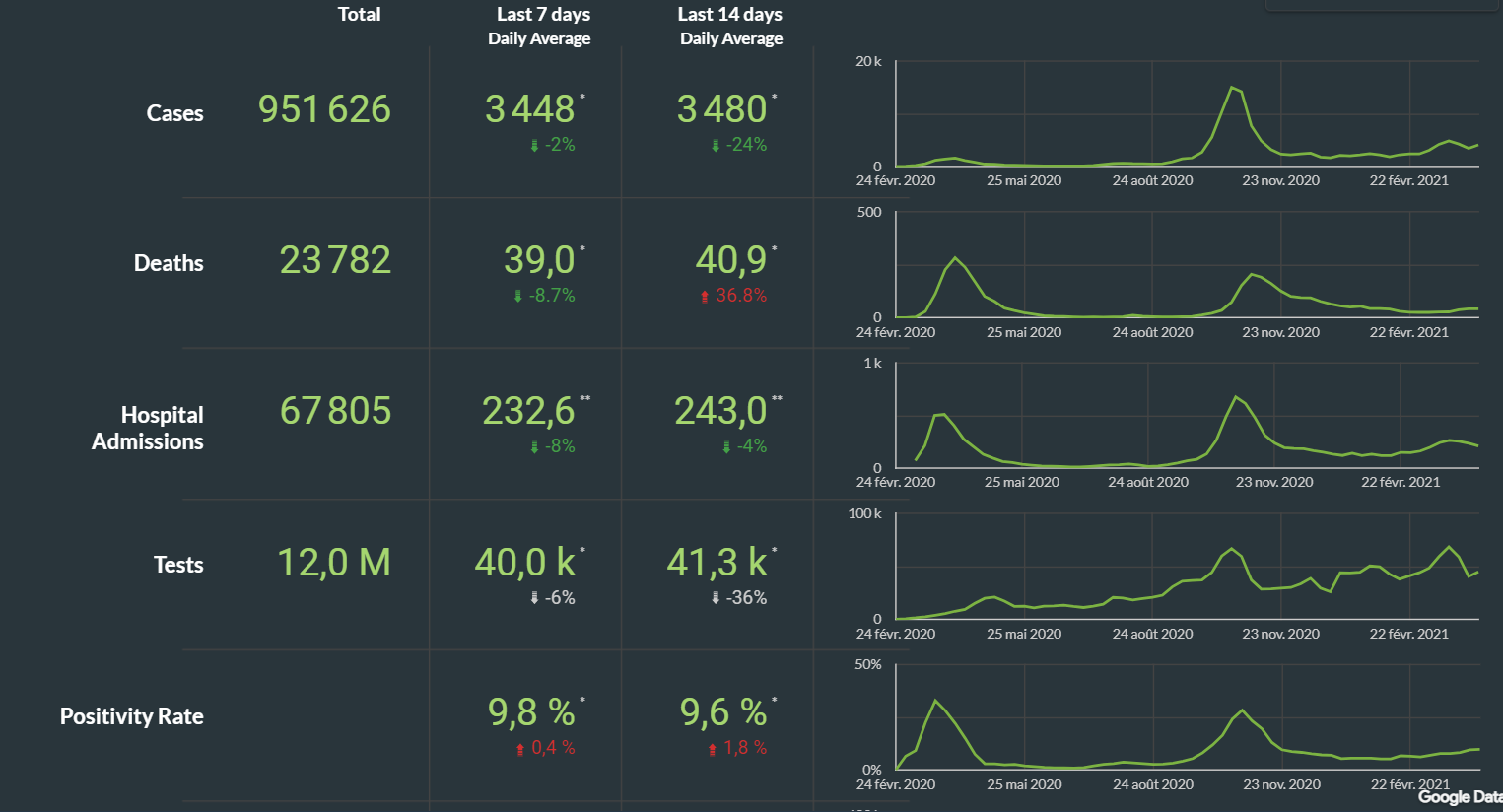The height and width of the screenshot is (812, 1503).
Task: Click the green down arrow beside -2%
Action: 534,146
